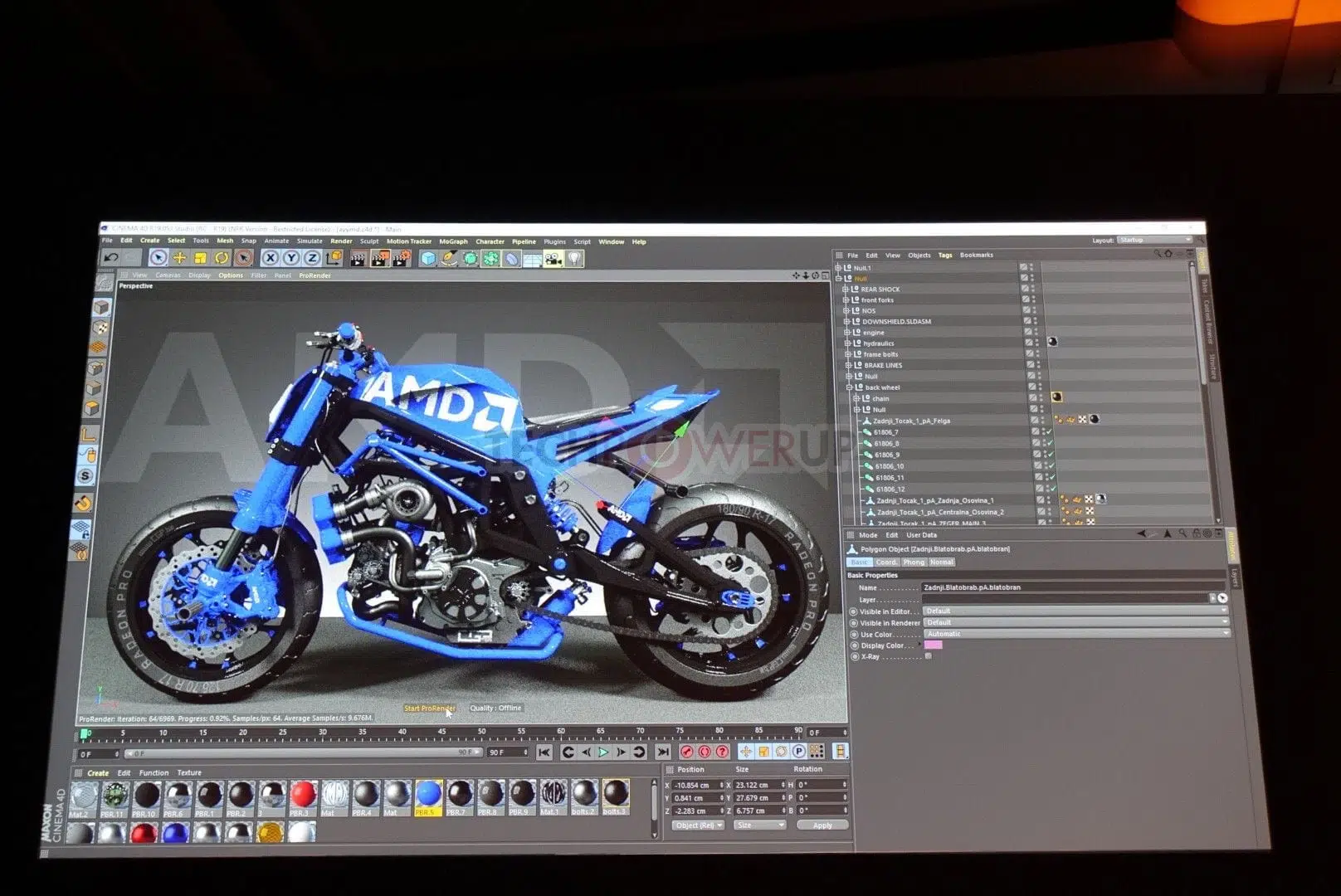Play the animation forward in the timeline
Image resolution: width=1341 pixels, height=896 pixels.
[603, 752]
